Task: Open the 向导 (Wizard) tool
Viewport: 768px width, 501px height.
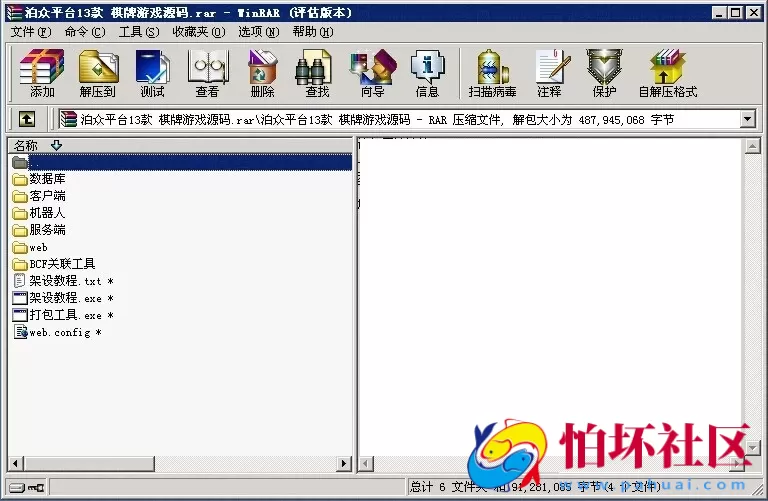Action: [372, 73]
